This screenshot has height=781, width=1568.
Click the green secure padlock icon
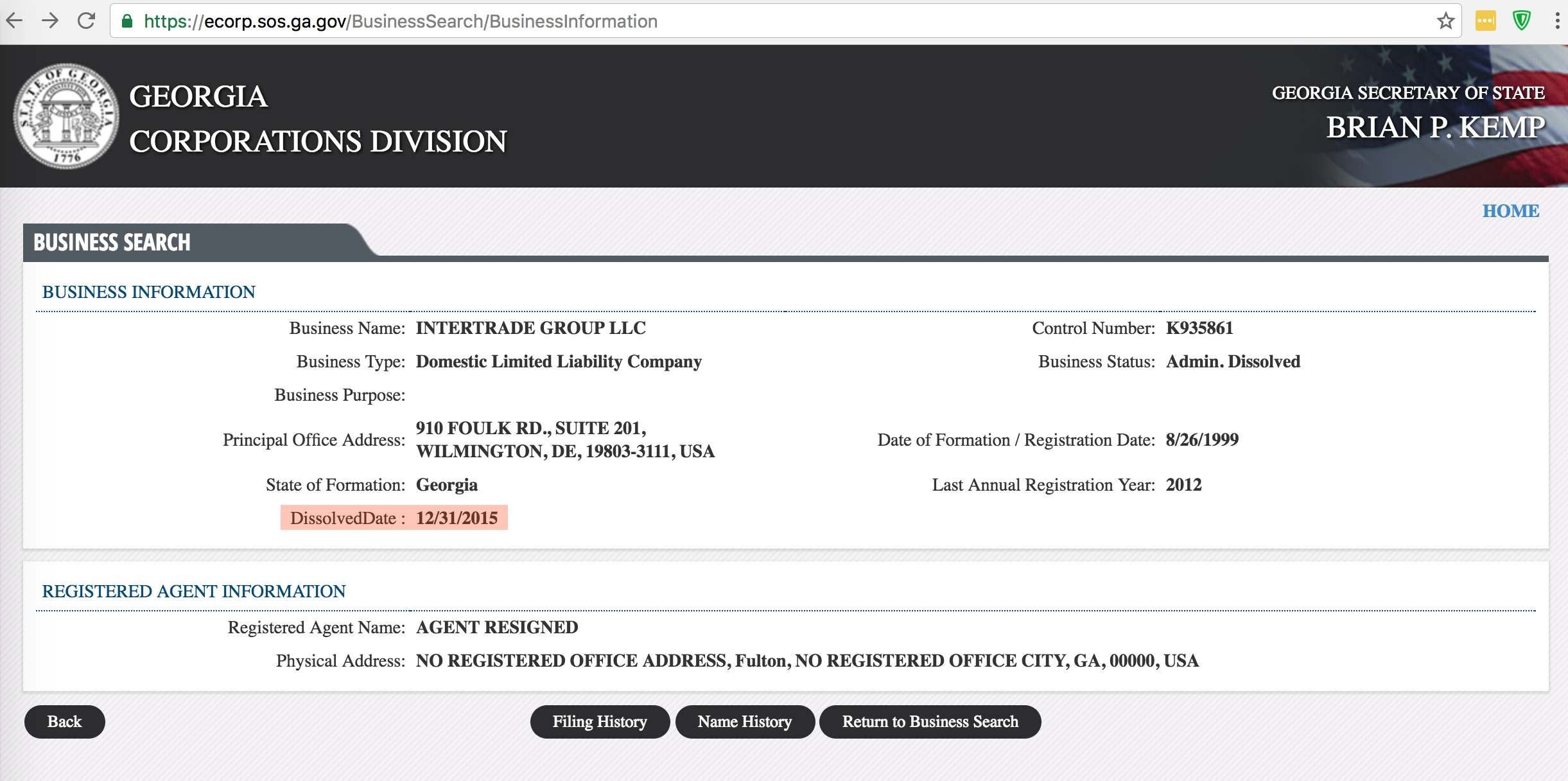coord(127,21)
